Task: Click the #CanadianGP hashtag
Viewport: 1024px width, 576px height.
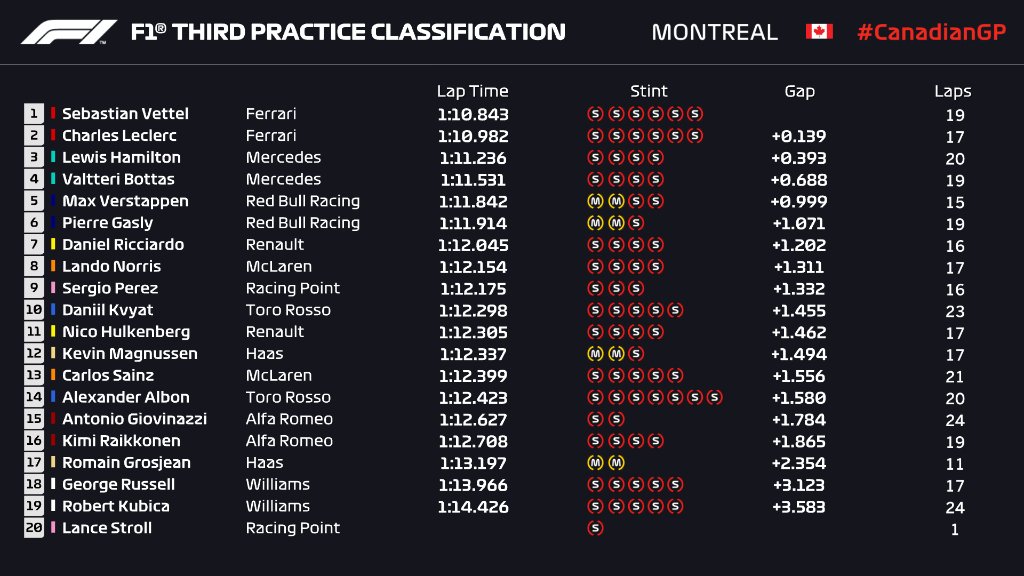Action: pos(930,32)
